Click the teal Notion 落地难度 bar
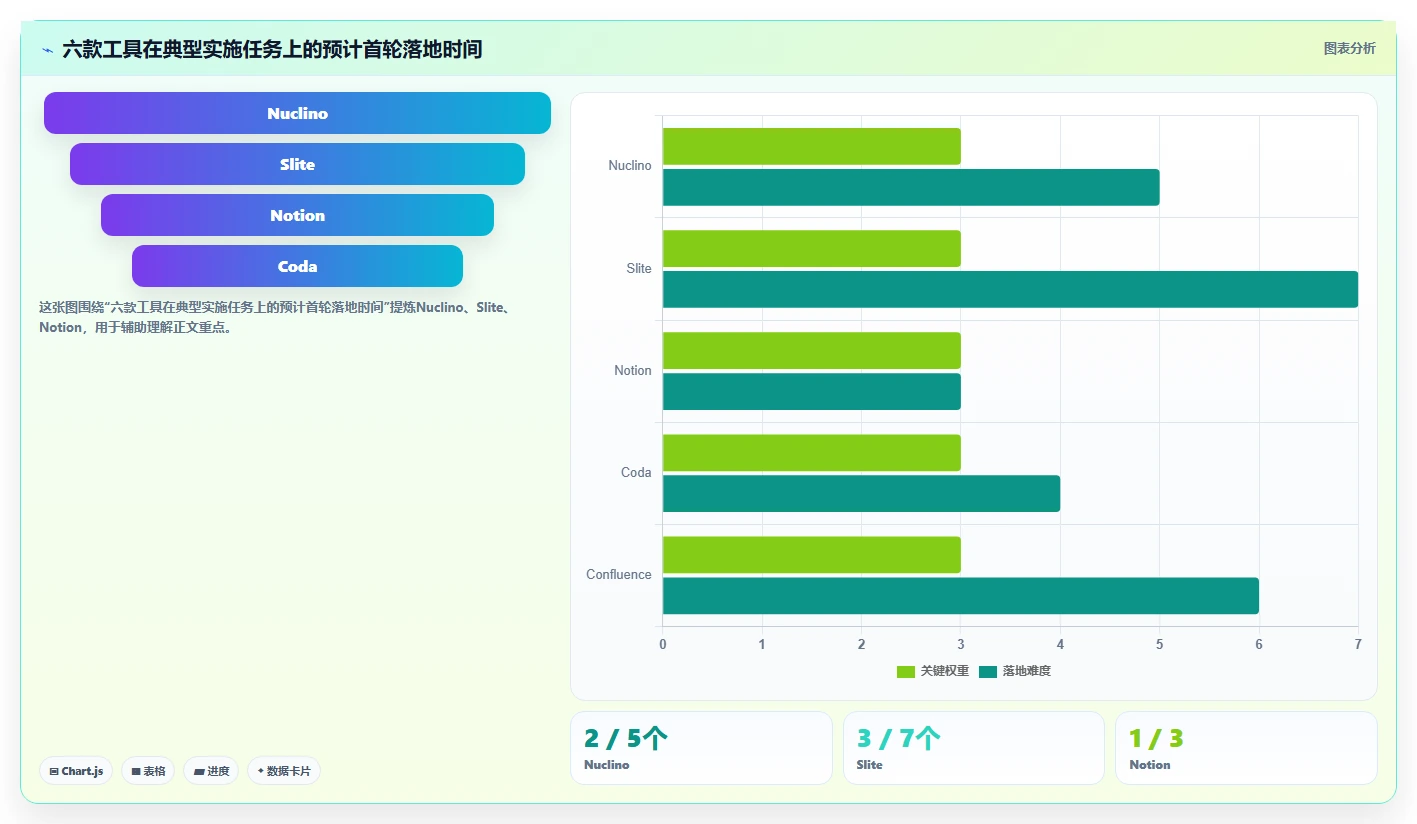 [x=811, y=391]
